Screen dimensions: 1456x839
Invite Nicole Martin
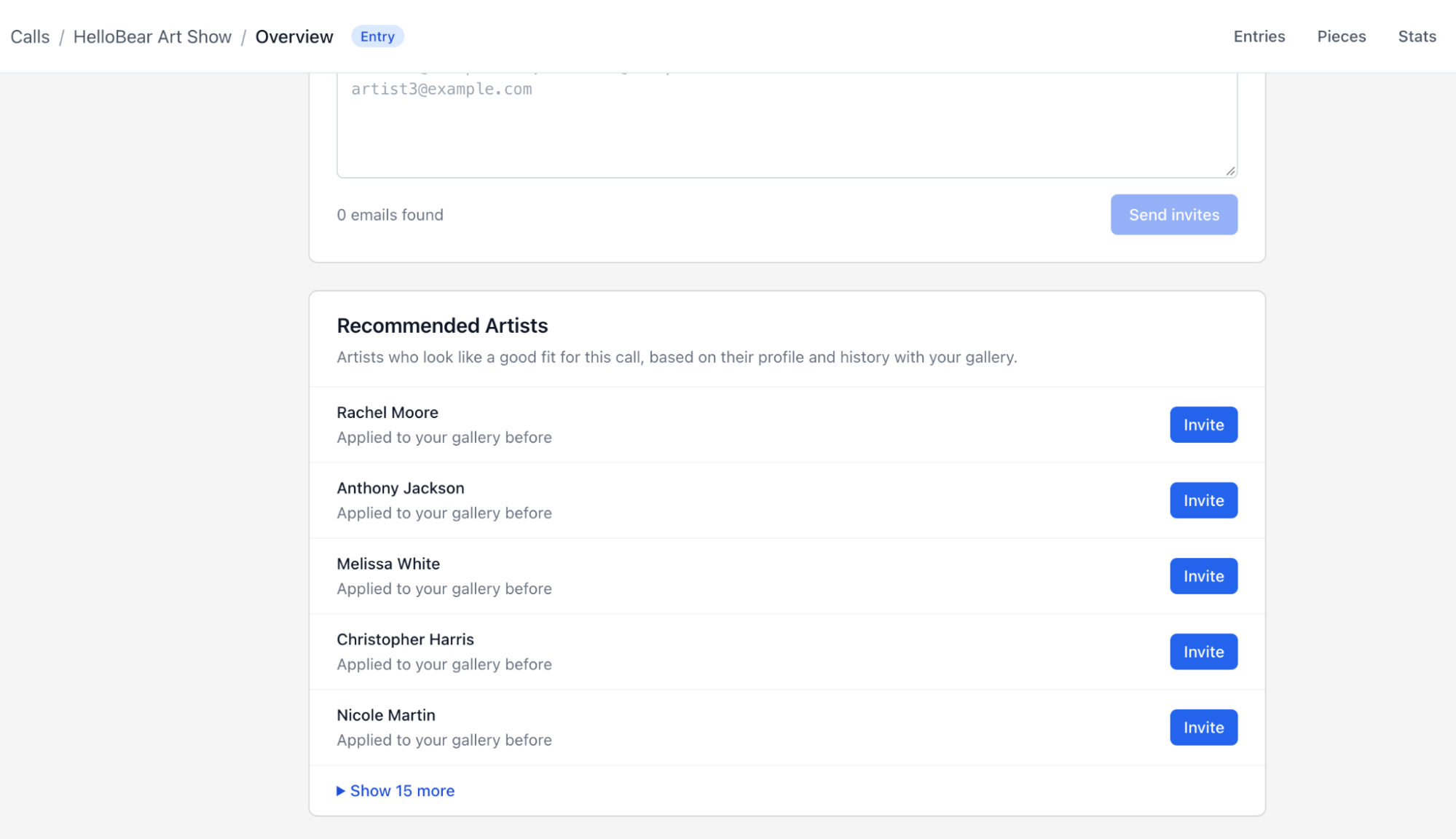pyautogui.click(x=1203, y=728)
